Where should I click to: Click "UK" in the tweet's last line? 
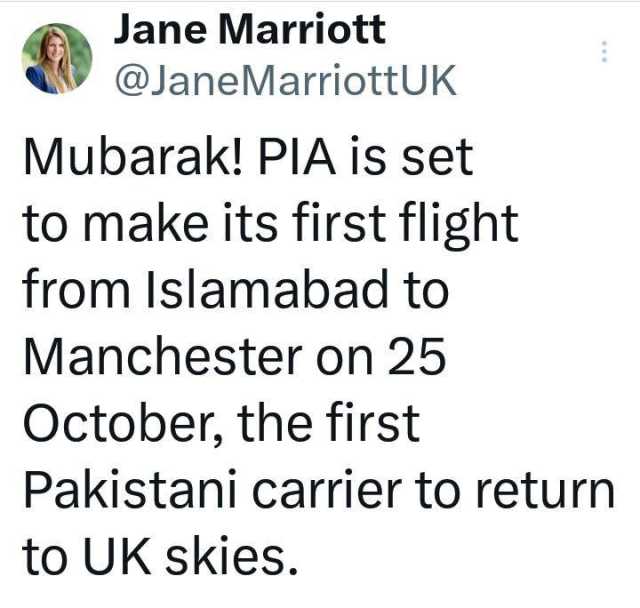(121, 555)
